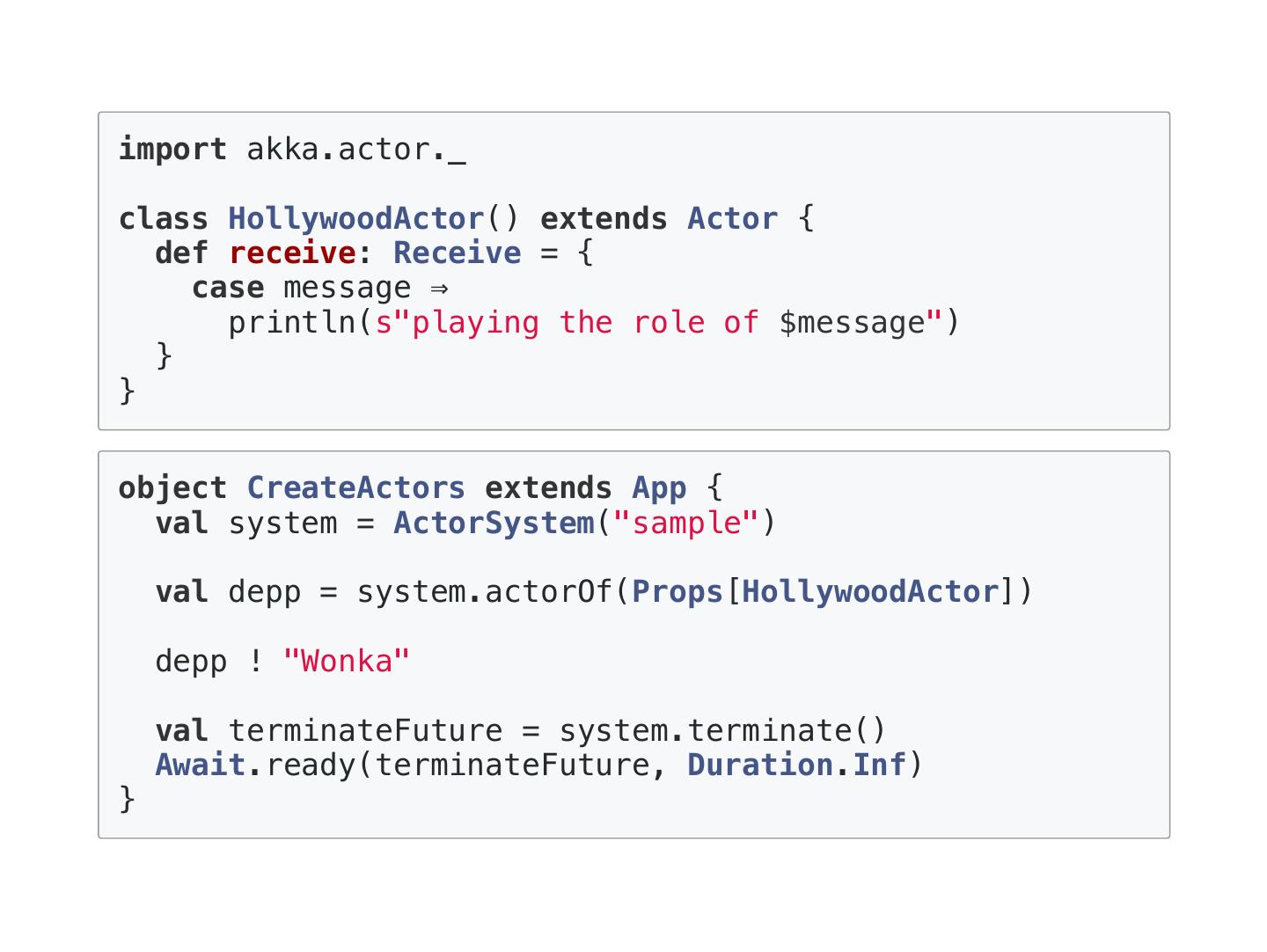Click the Receive type annotation
This screenshot has width=1267, height=952.
click(457, 253)
